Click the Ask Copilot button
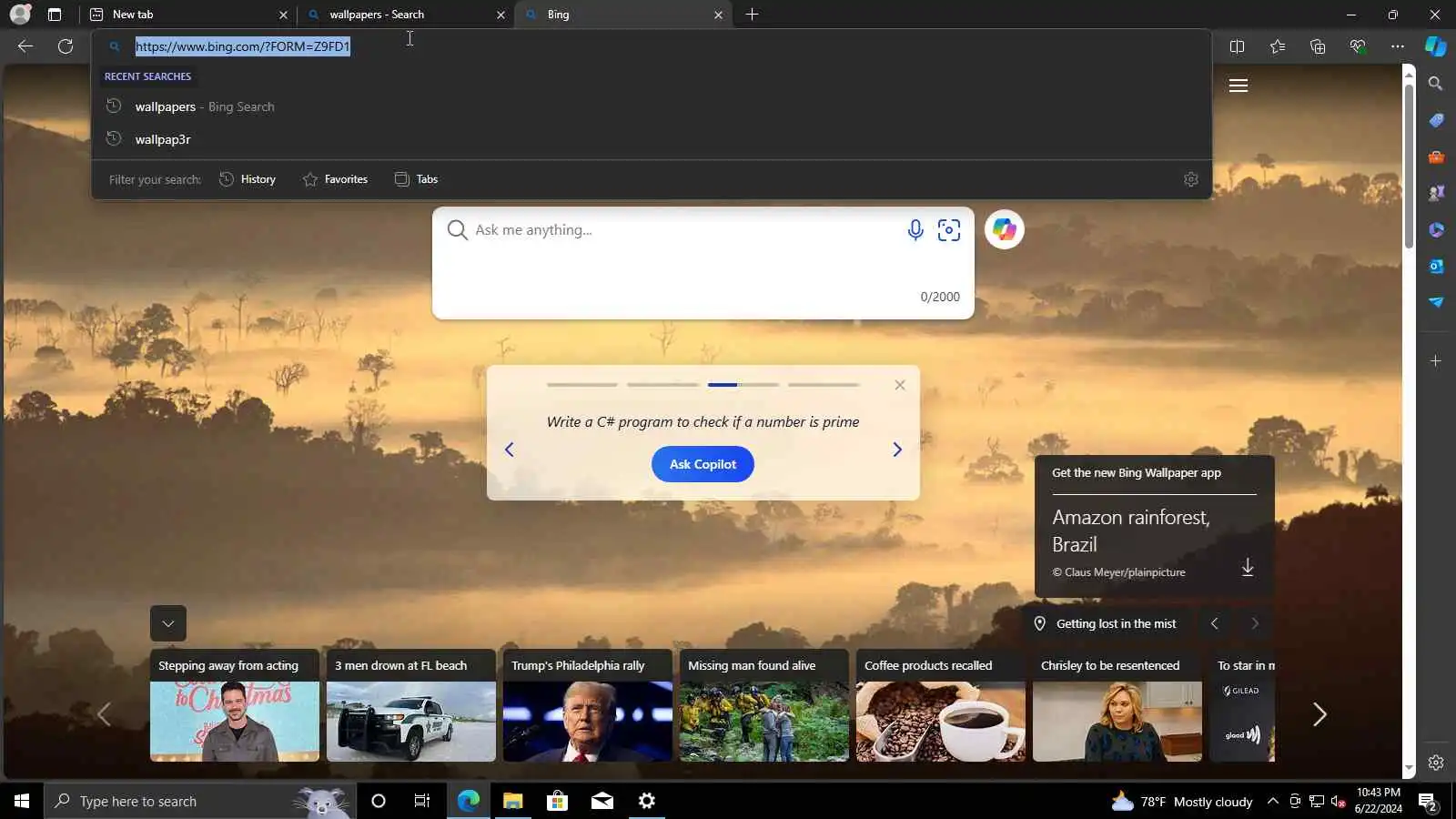The image size is (1456, 819). pyautogui.click(x=703, y=464)
